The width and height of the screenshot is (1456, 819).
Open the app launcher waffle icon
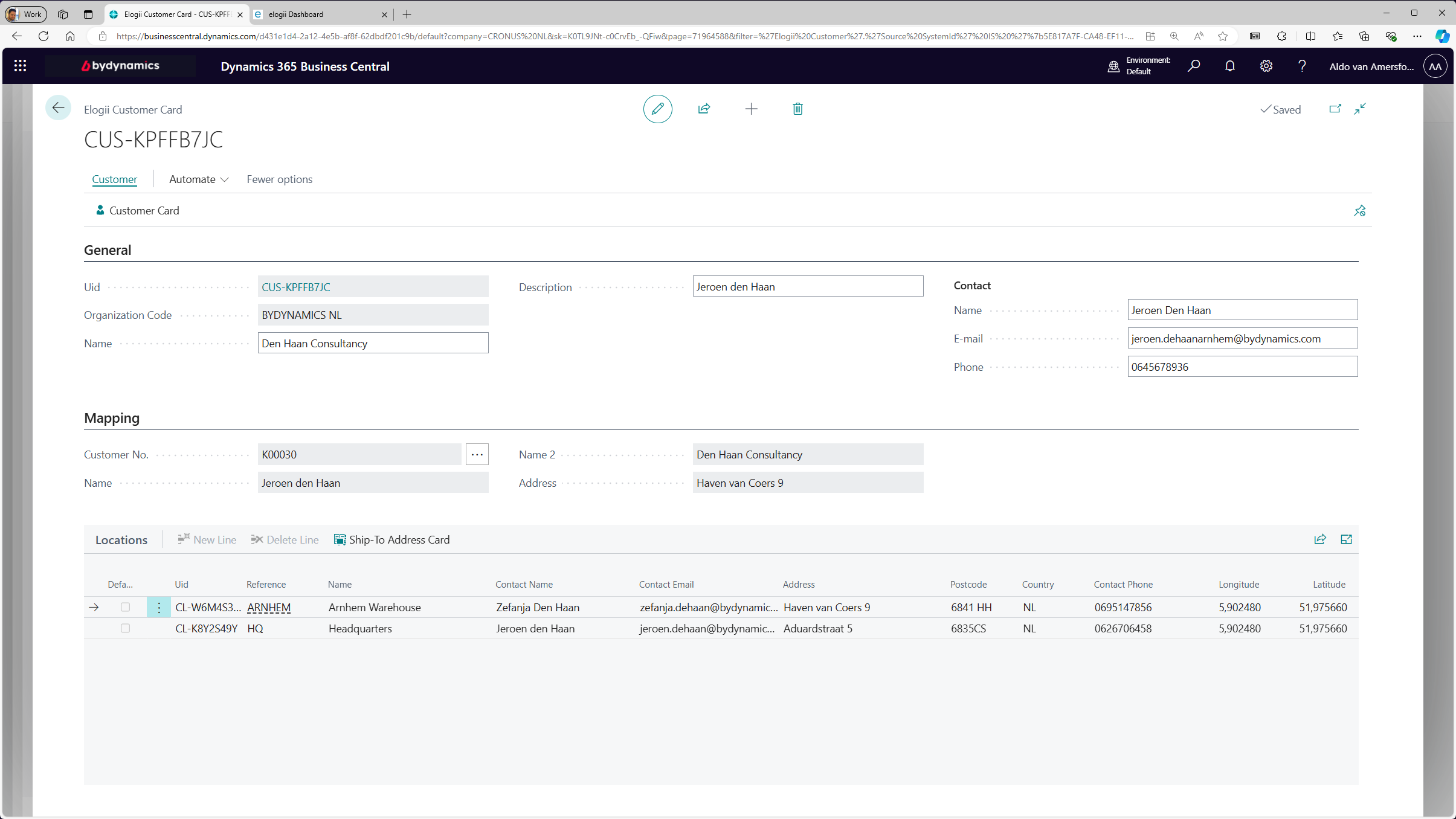pyautogui.click(x=20, y=66)
